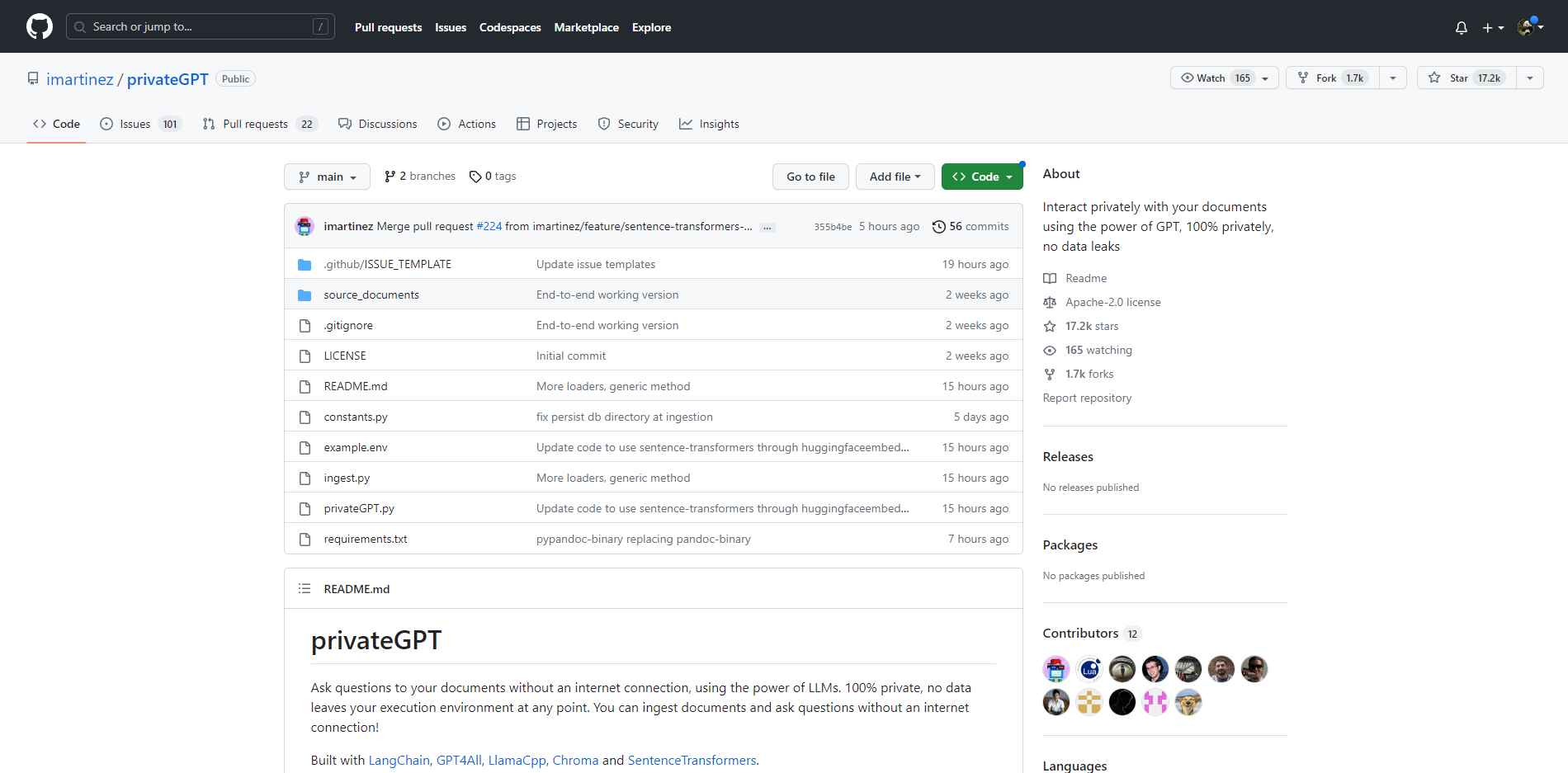Expand the commit message ellipsis
The image size is (1568, 773).
(x=767, y=227)
